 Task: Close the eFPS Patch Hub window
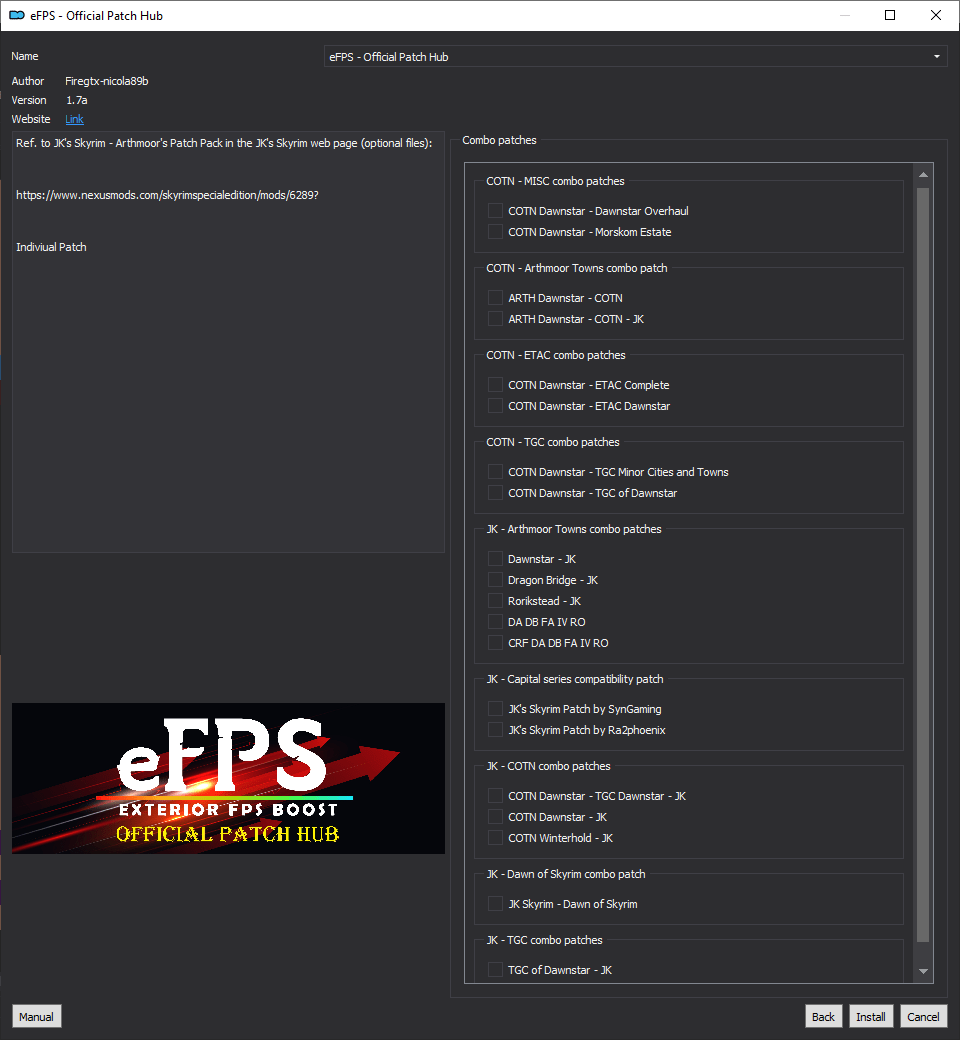[x=936, y=15]
